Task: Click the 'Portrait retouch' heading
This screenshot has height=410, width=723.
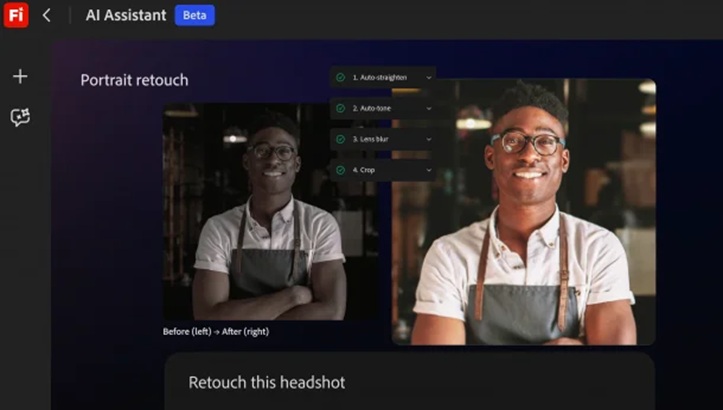Action: tap(134, 80)
